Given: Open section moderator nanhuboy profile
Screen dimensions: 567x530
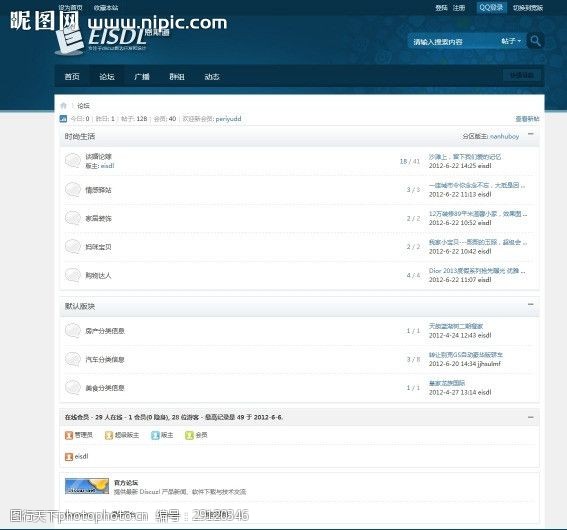Looking at the screenshot, I should pos(504,136).
